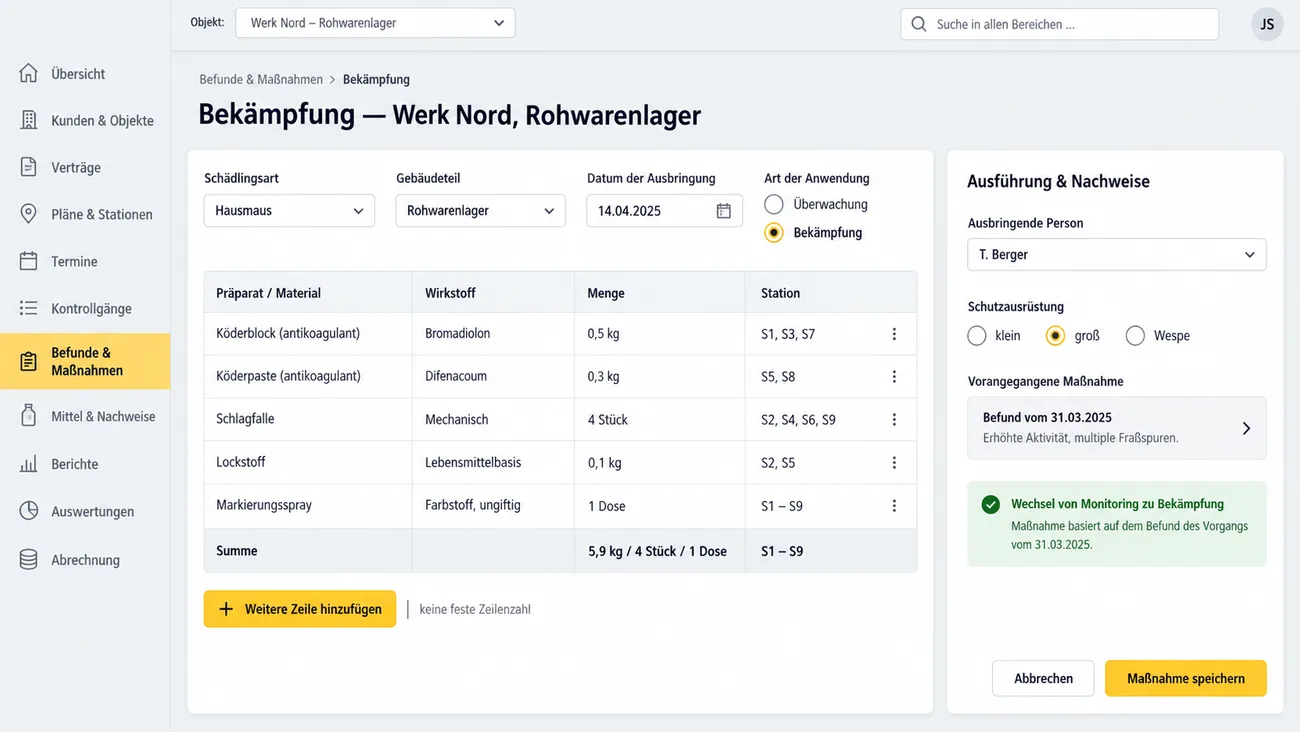Viewport: 1300px width, 732px height.
Task: Open Schädlingsart dropdown Hausmaus
Action: point(289,211)
